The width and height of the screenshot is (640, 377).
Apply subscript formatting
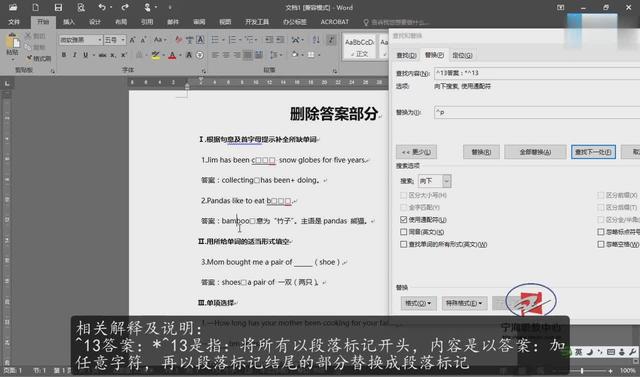tap(113, 55)
